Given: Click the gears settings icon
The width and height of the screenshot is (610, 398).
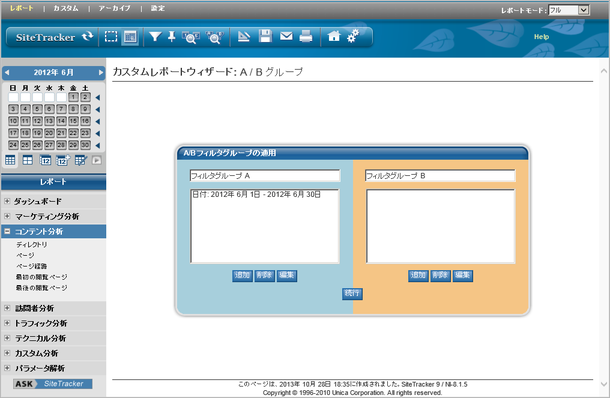Looking at the screenshot, I should pyautogui.click(x=353, y=36).
